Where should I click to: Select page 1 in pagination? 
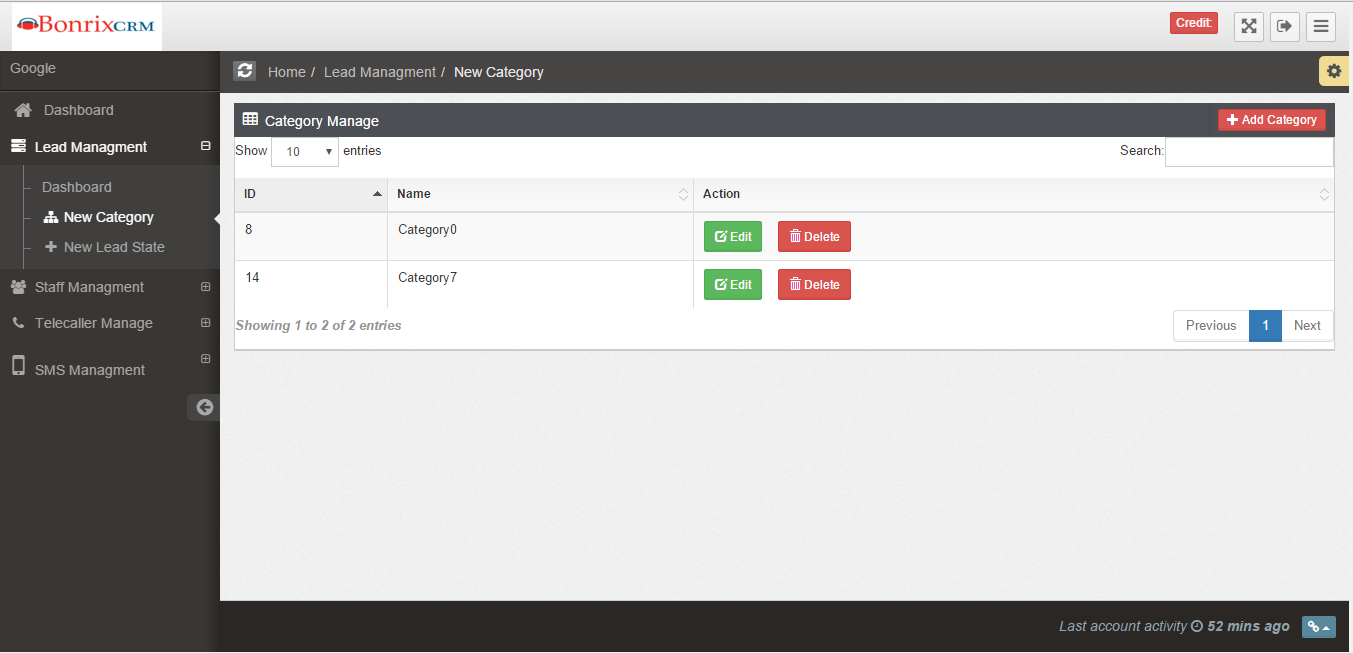pos(1265,325)
